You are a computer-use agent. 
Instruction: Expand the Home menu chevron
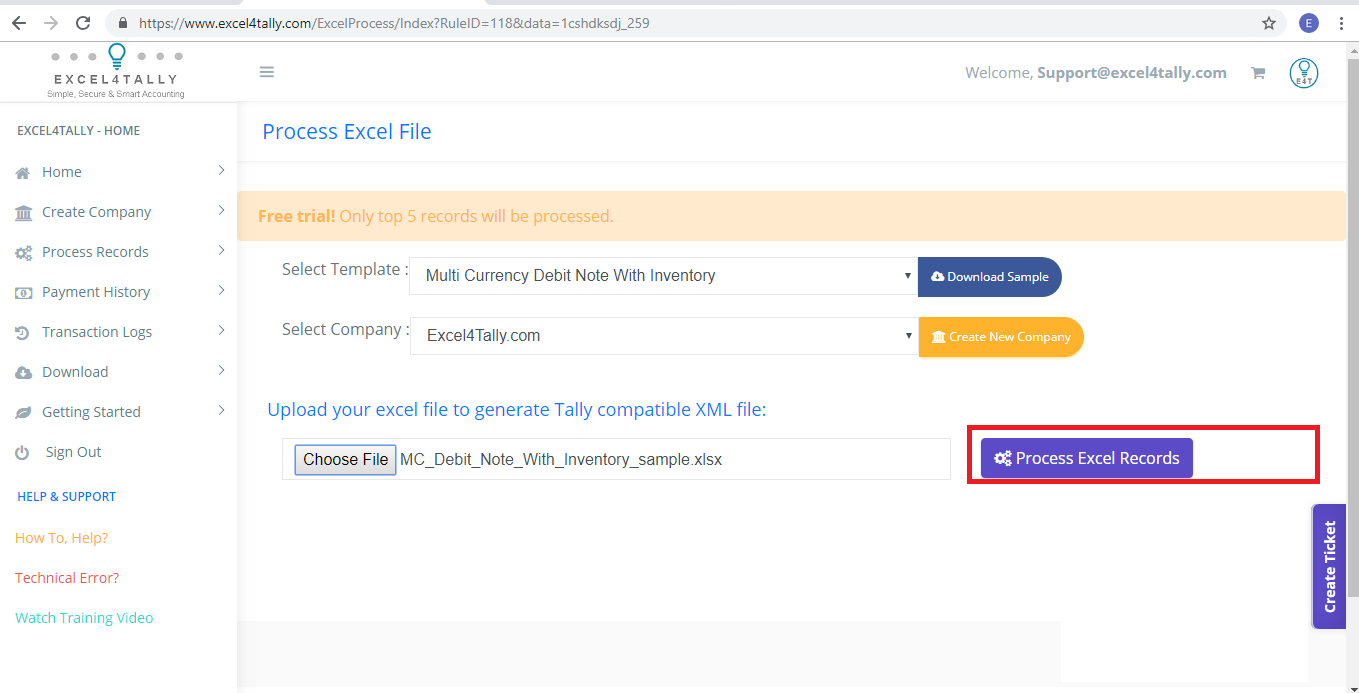tap(221, 171)
